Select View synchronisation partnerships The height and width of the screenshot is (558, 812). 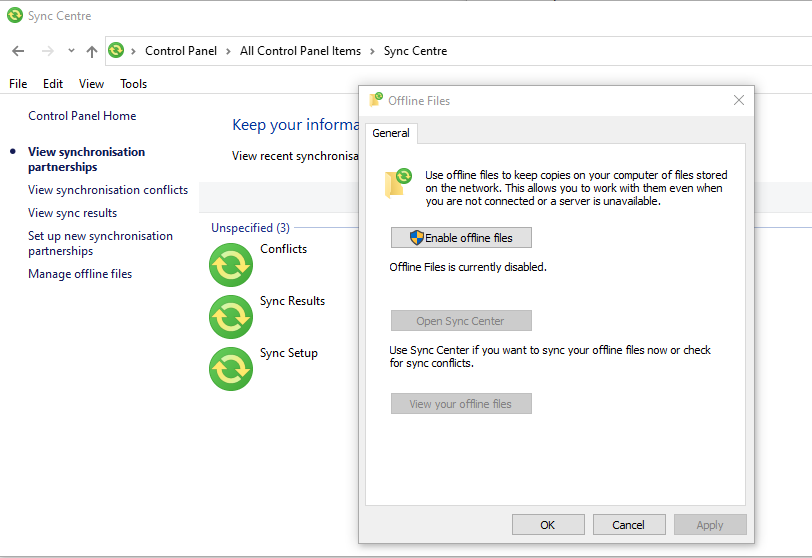pos(86,159)
